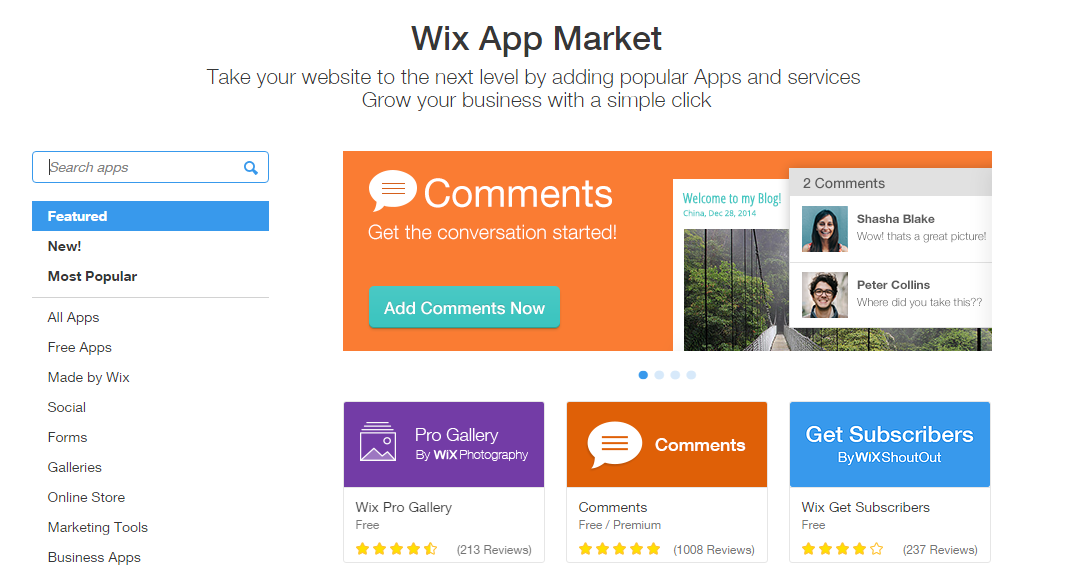Screen dimensions: 1078x584
Task: Open the Most Popular category
Action: [x=92, y=277]
